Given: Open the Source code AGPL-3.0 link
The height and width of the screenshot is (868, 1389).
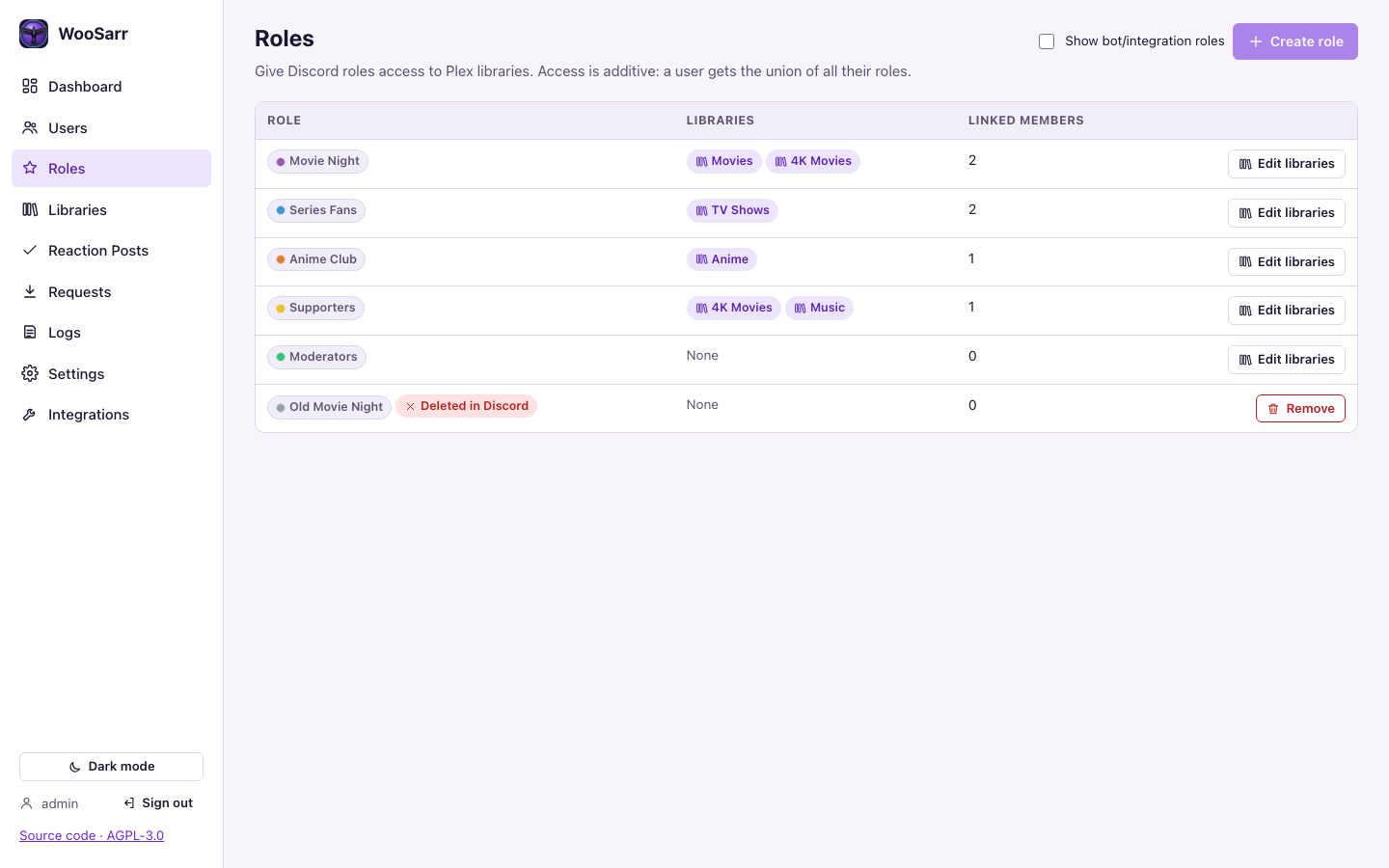Looking at the screenshot, I should [x=92, y=836].
